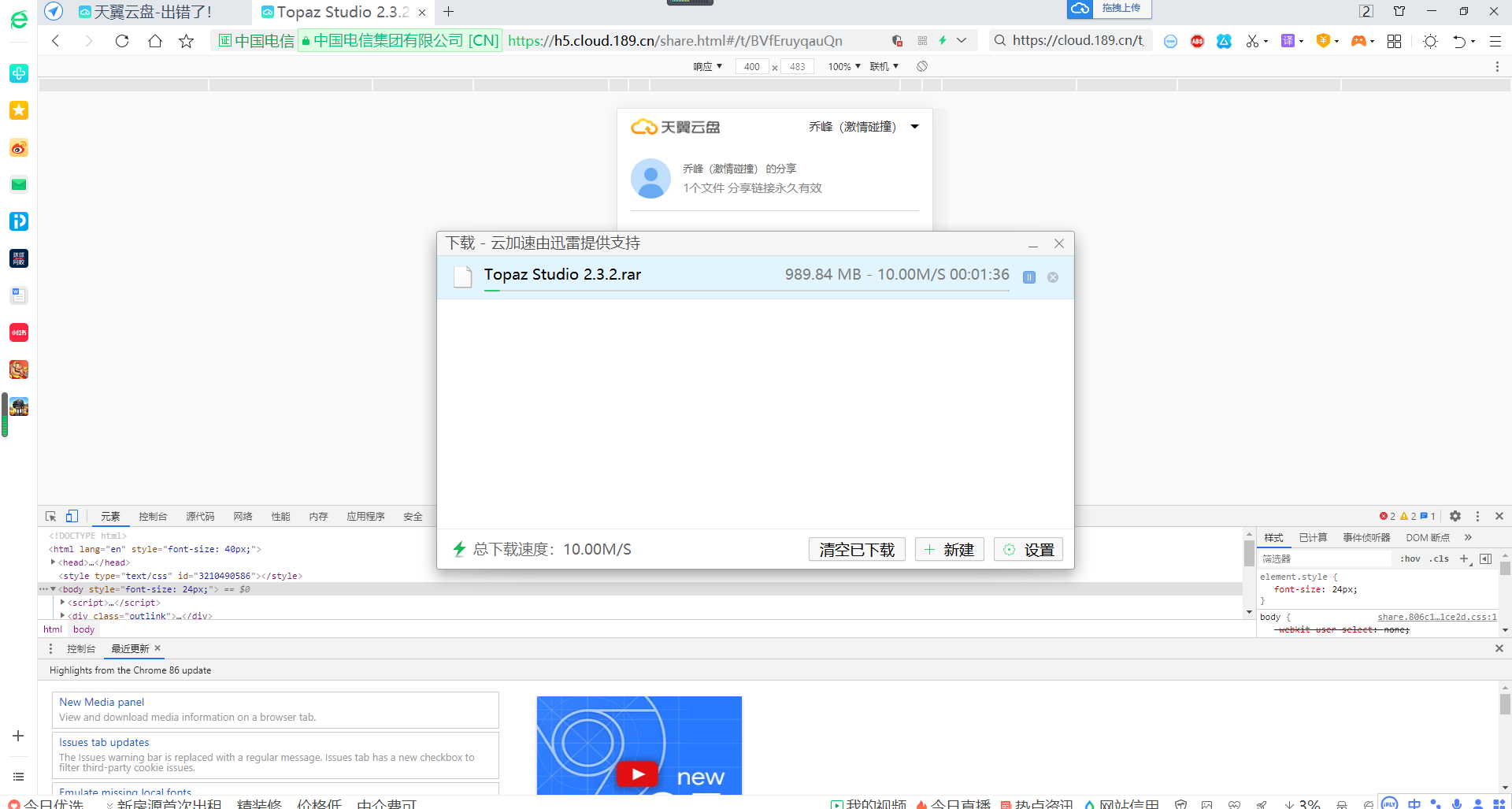Switch to DevTools 源代码 tab
Image resolution: width=1512 pixels, height=809 pixels.
(200, 517)
